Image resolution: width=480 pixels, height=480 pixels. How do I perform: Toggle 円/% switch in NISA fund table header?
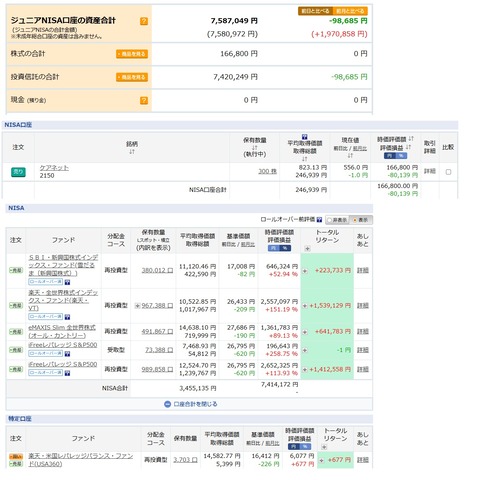(x=279, y=248)
